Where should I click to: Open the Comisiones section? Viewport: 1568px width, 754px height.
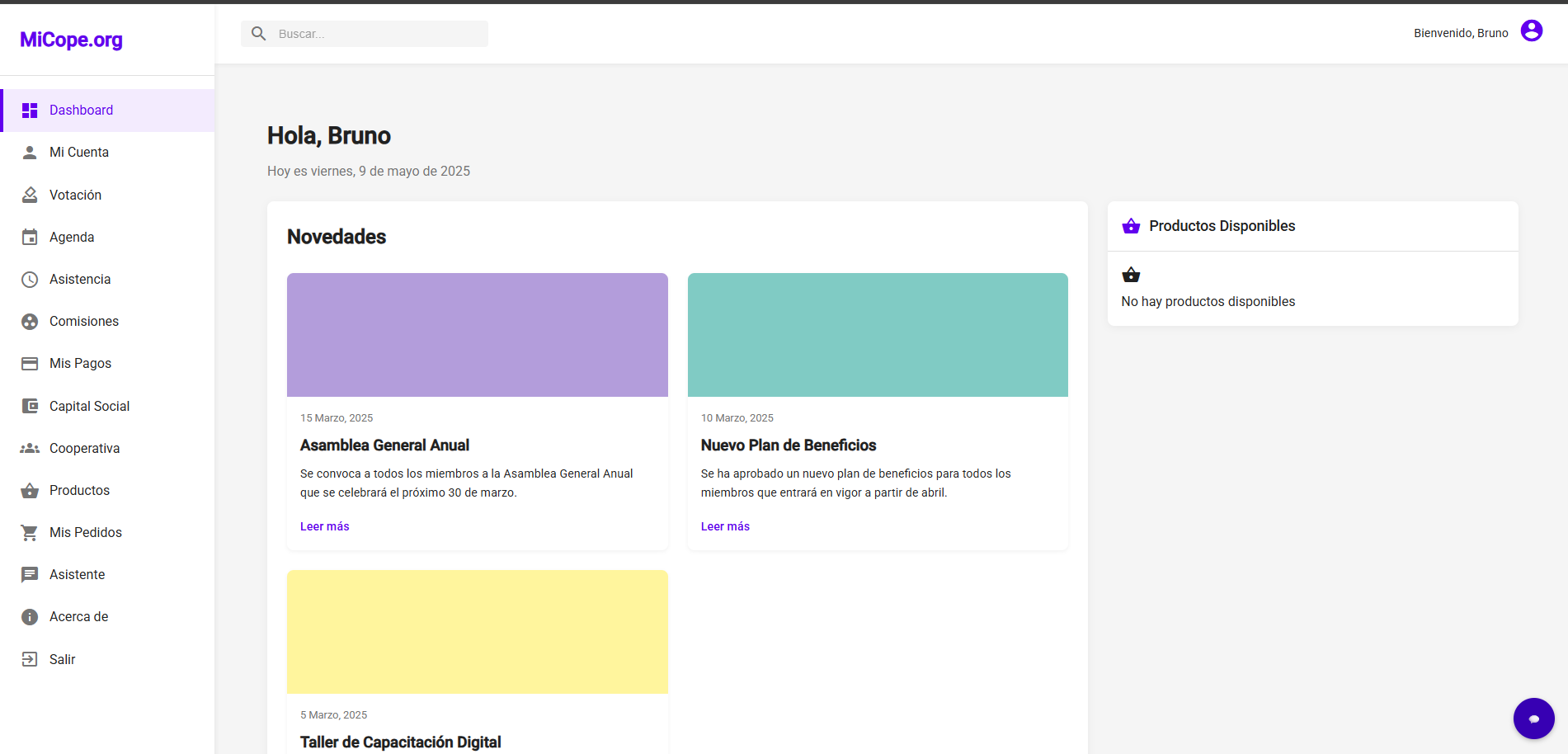[x=83, y=322]
